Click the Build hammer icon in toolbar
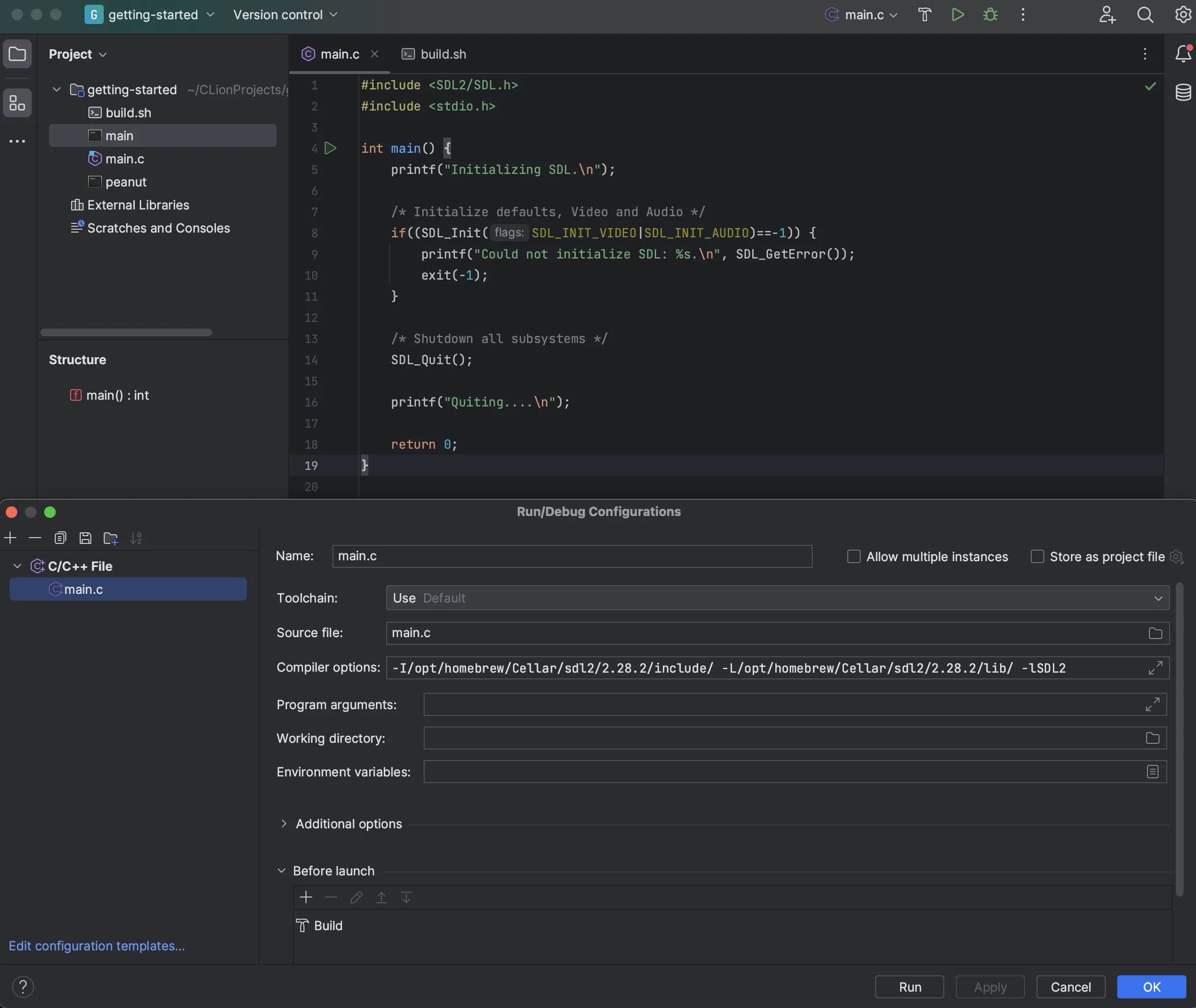The image size is (1196, 1008). 924,15
